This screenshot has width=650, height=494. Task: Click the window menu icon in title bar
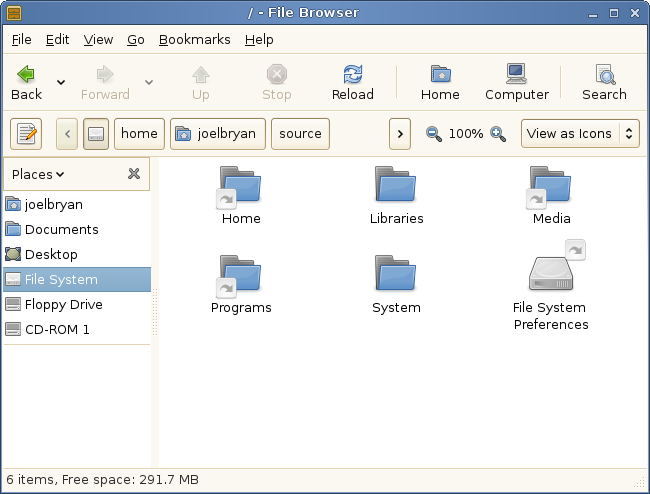pos(14,13)
